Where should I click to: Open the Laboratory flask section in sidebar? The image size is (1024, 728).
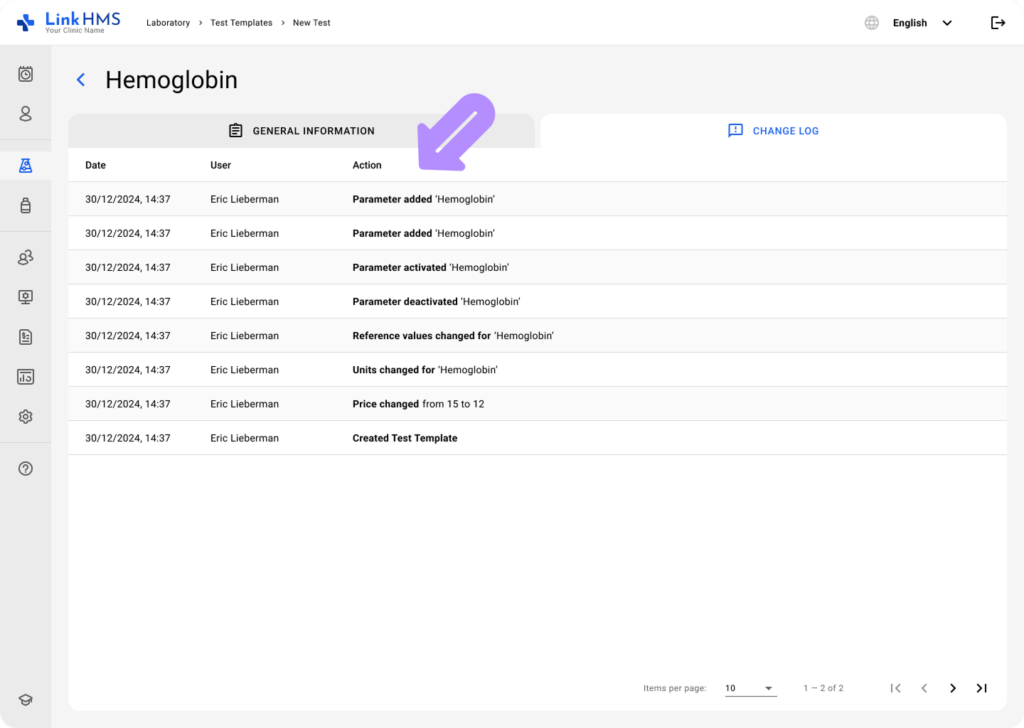click(25, 165)
